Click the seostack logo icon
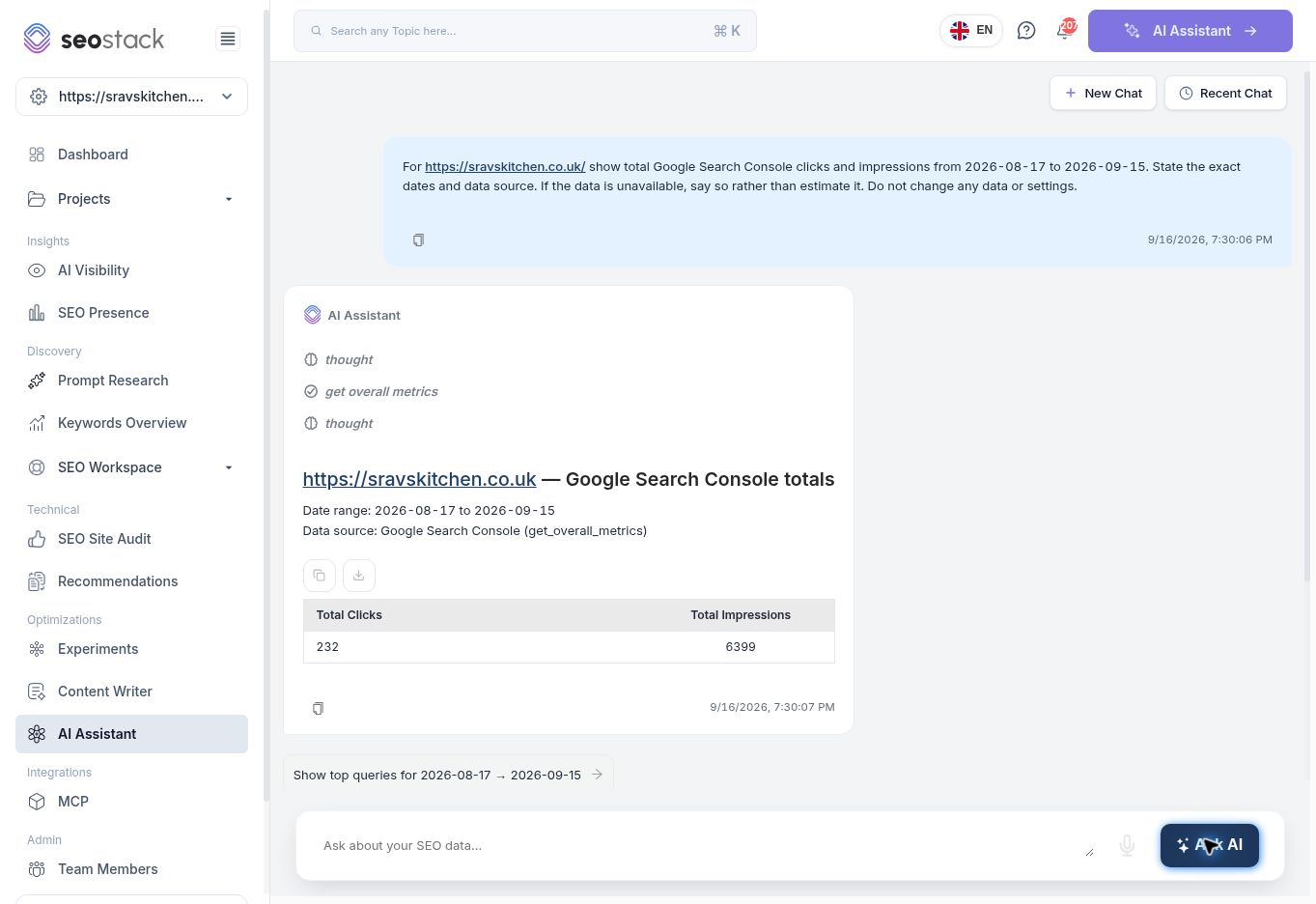Image resolution: width=1316 pixels, height=904 pixels. click(37, 39)
